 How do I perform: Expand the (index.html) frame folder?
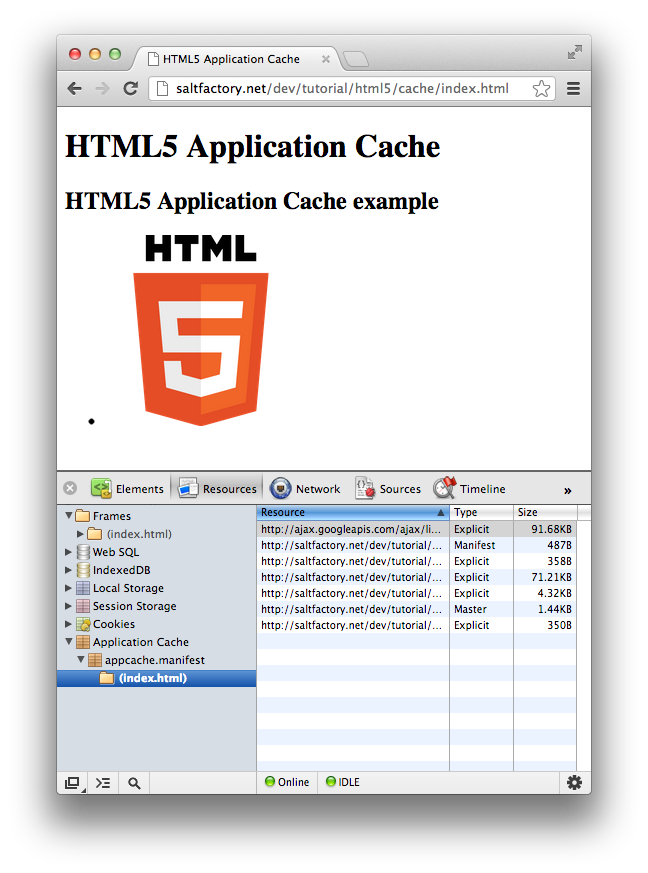click(80, 534)
